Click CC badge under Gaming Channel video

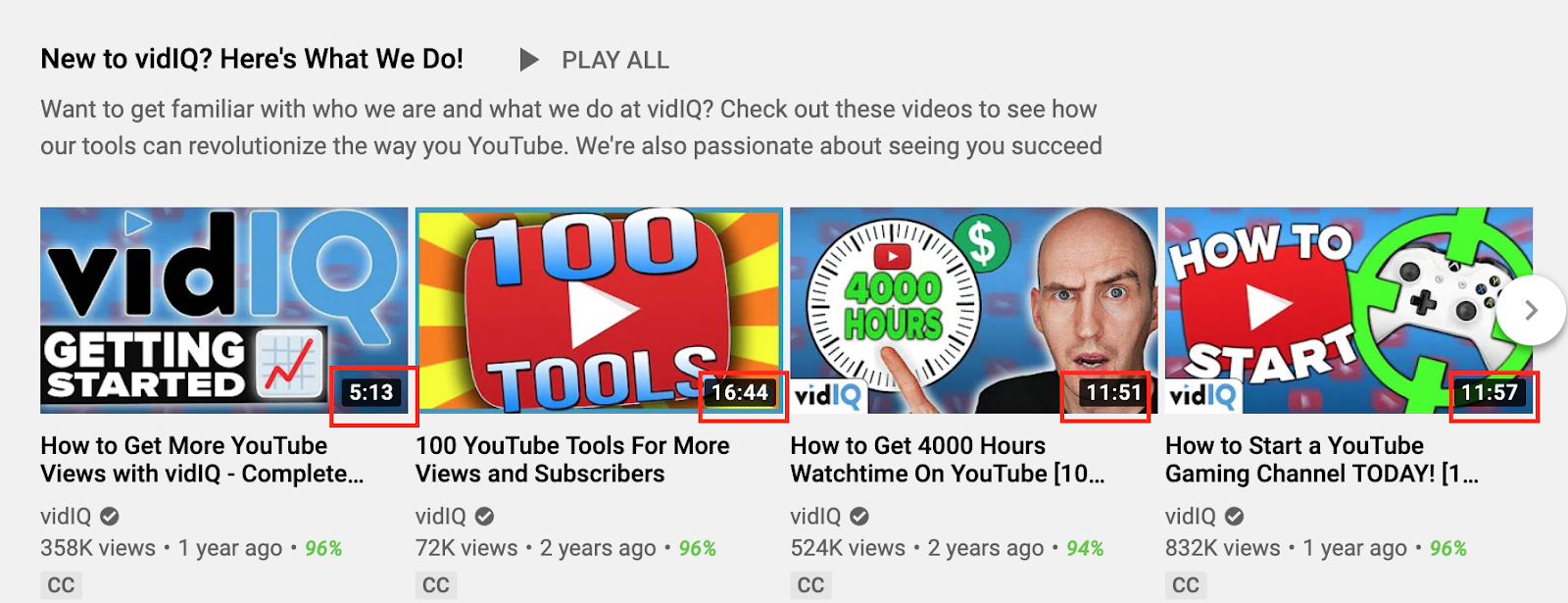(x=1186, y=585)
